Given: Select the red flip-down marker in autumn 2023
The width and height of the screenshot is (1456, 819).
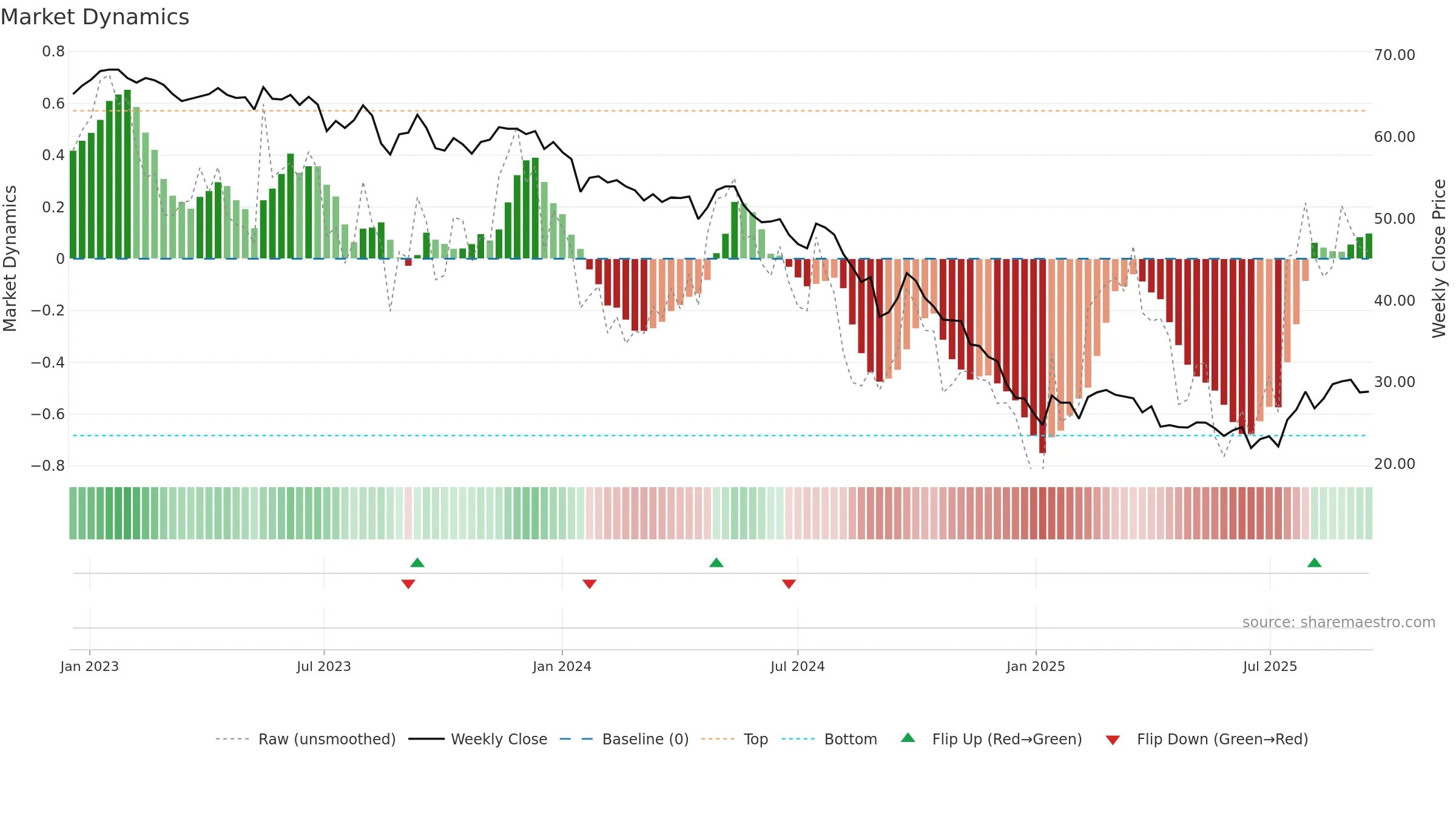Looking at the screenshot, I should [408, 584].
